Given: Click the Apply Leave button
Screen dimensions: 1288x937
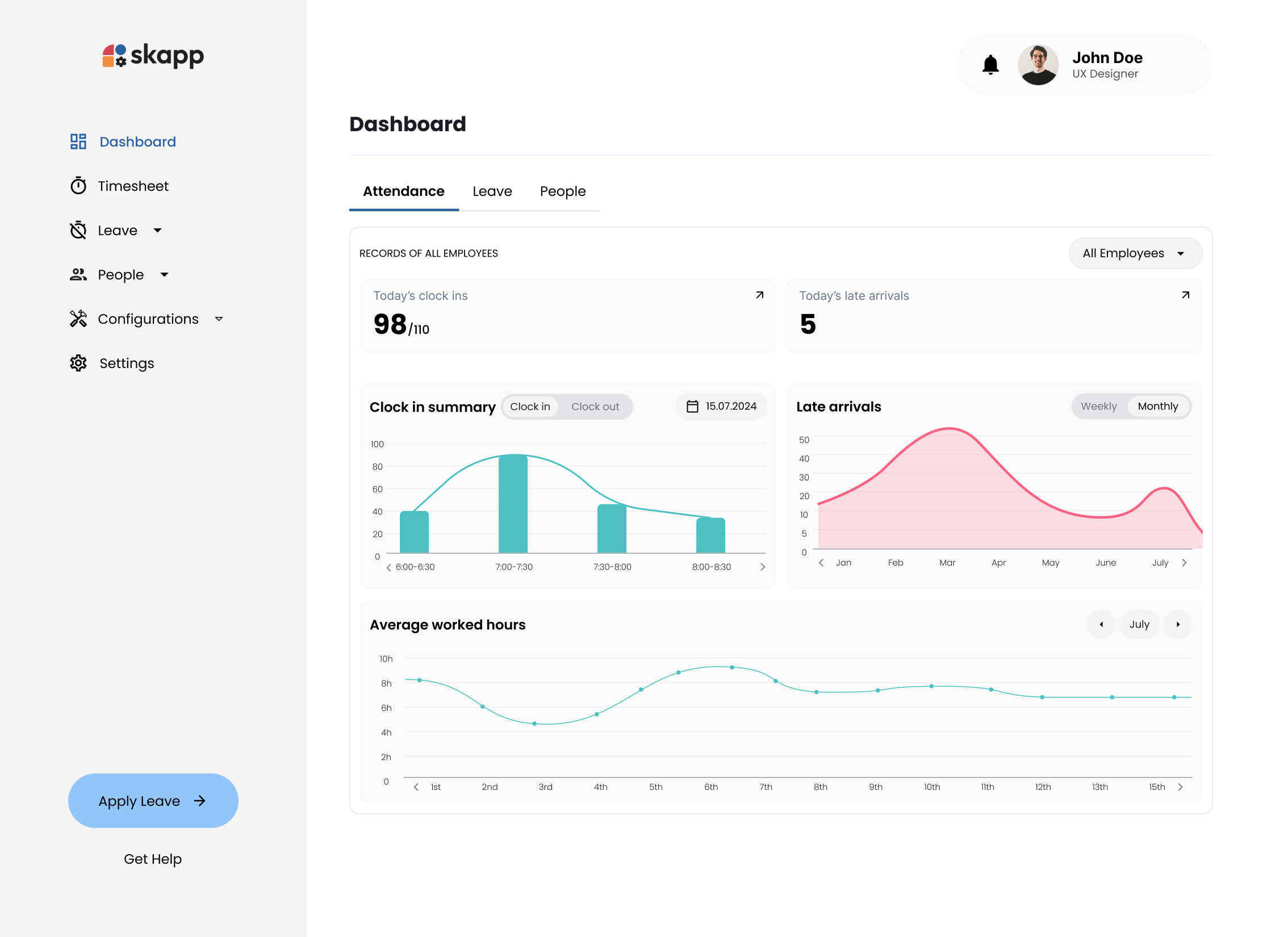Looking at the screenshot, I should tap(153, 801).
